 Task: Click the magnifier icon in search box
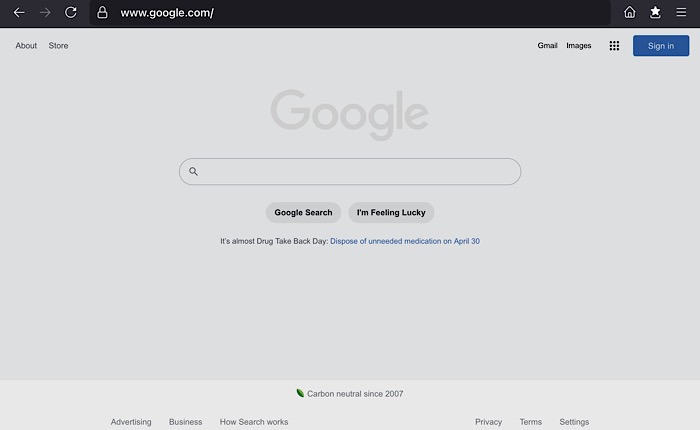(193, 171)
